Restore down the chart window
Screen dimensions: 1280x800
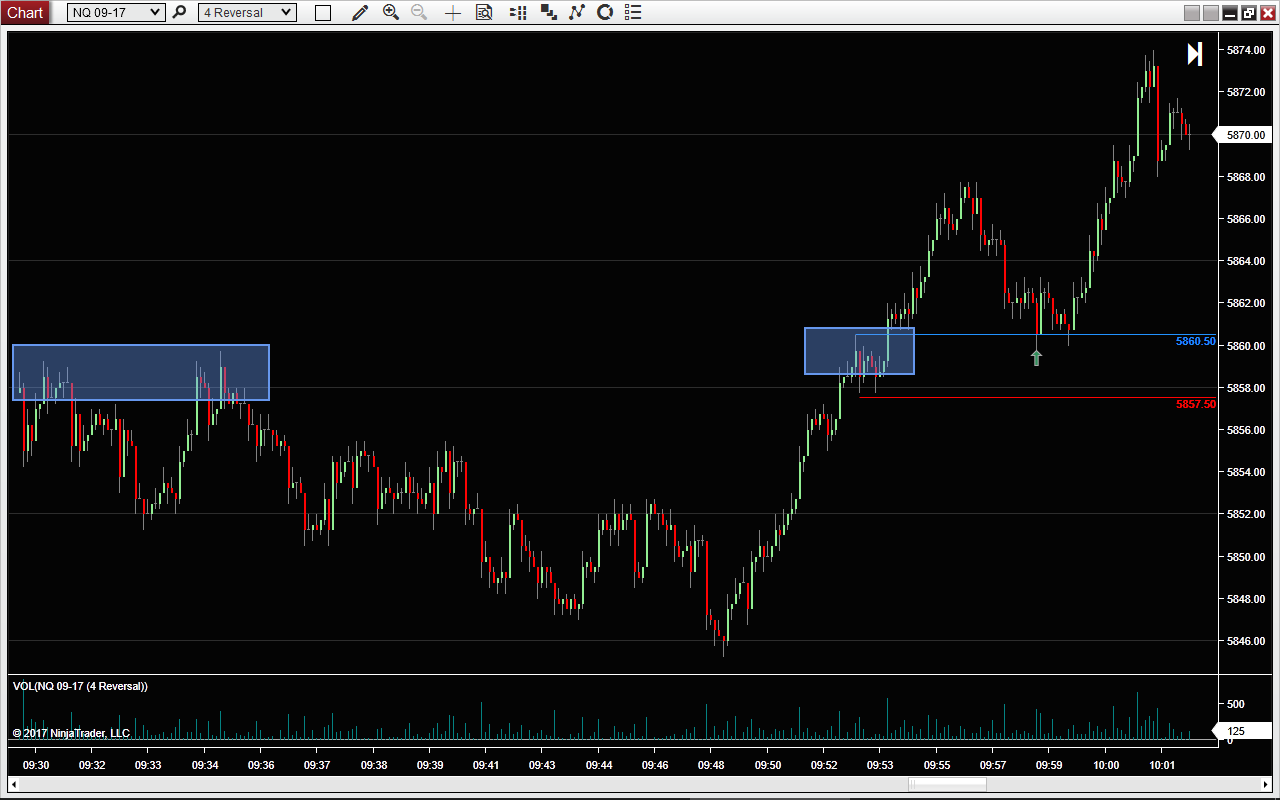click(1249, 13)
